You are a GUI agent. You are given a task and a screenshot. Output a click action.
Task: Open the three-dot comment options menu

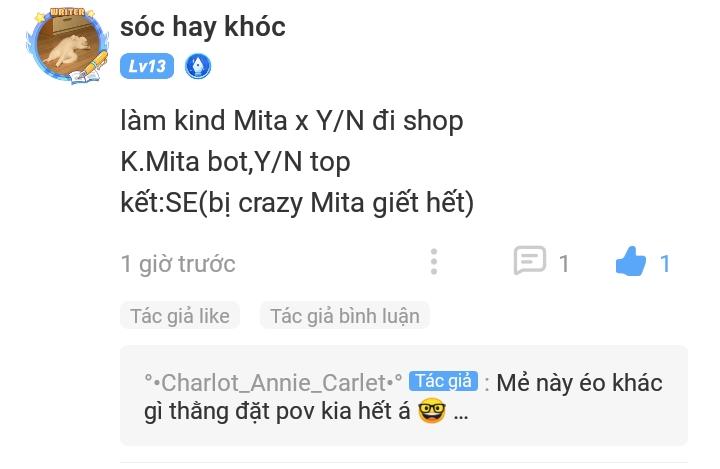point(434,262)
